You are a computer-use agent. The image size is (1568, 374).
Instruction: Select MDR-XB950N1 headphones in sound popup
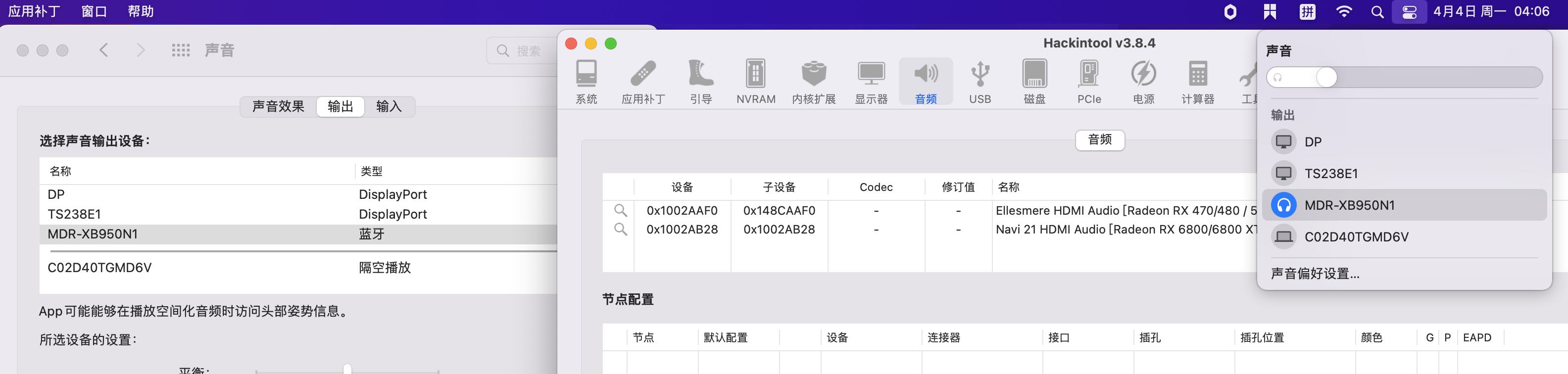point(1404,205)
